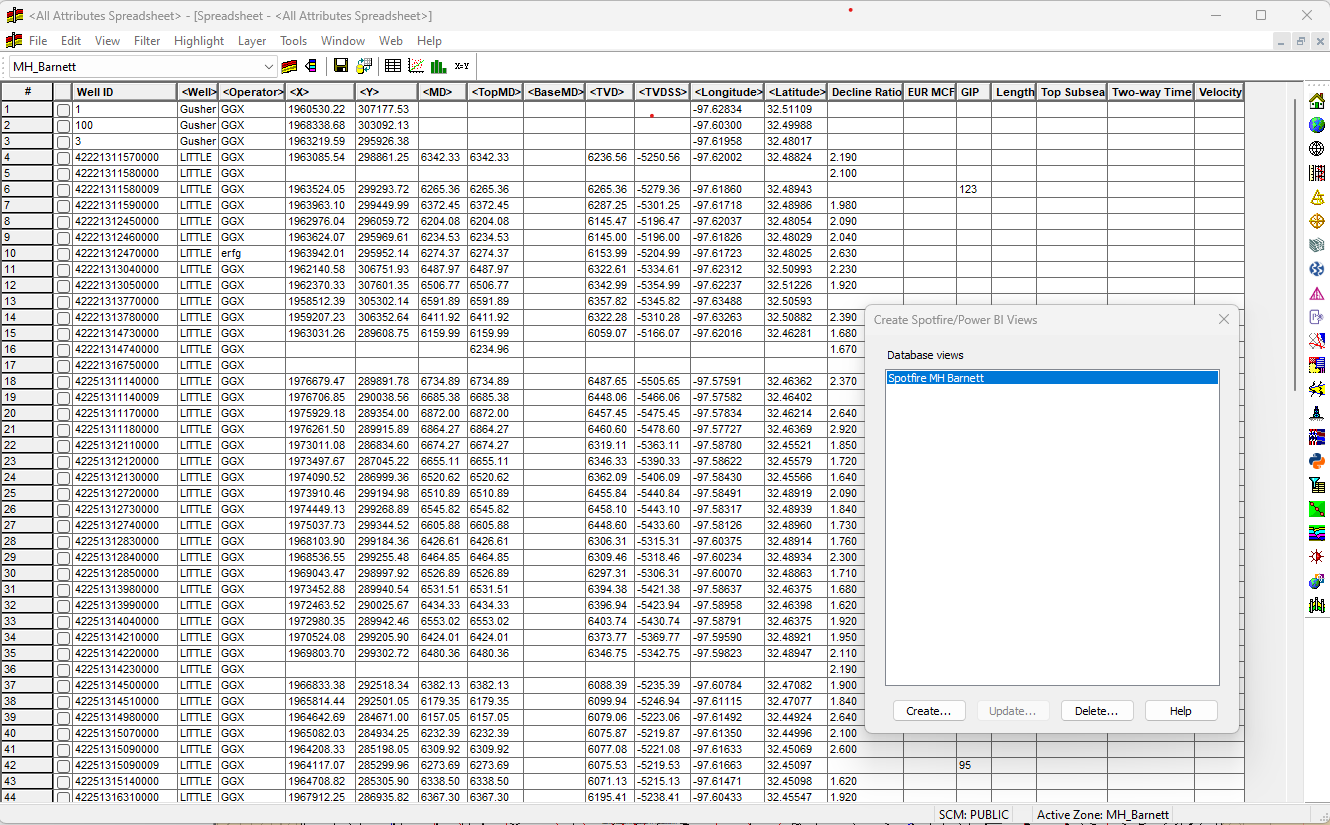Viewport: 1330px width, 825px height.
Task: Open the Highlight menu
Action: click(198, 41)
